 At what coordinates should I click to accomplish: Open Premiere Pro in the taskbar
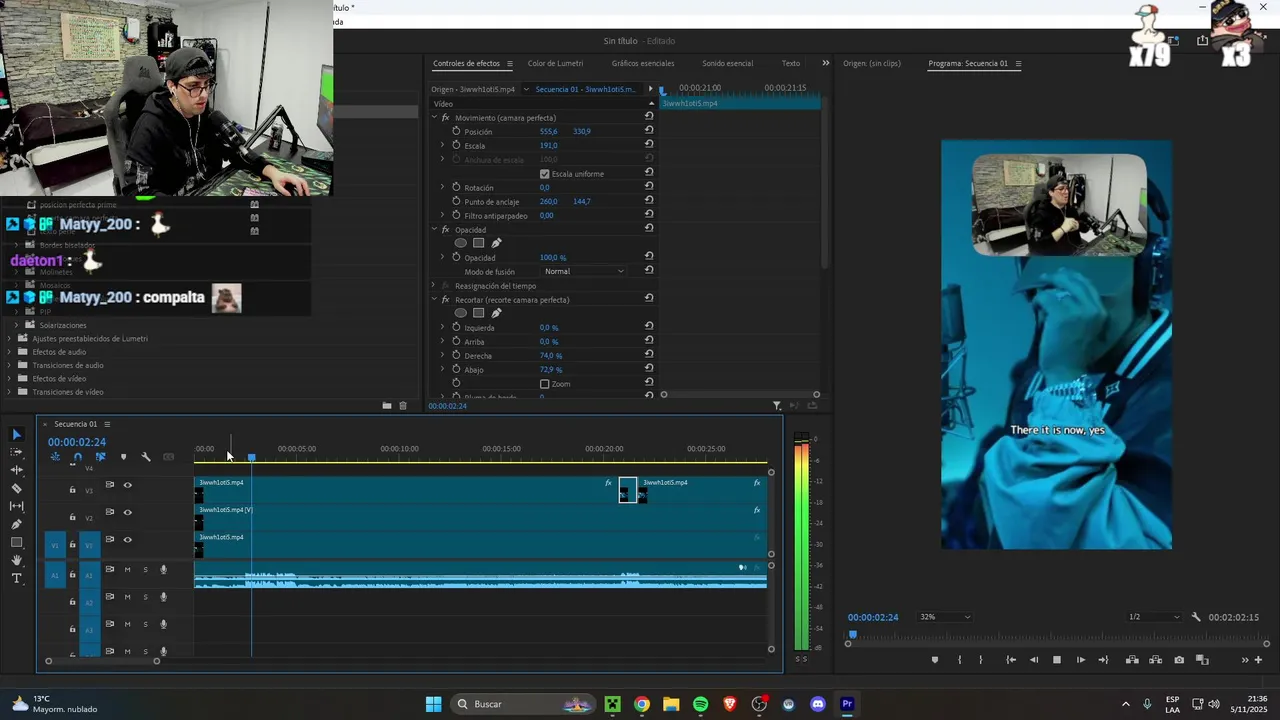click(x=847, y=704)
